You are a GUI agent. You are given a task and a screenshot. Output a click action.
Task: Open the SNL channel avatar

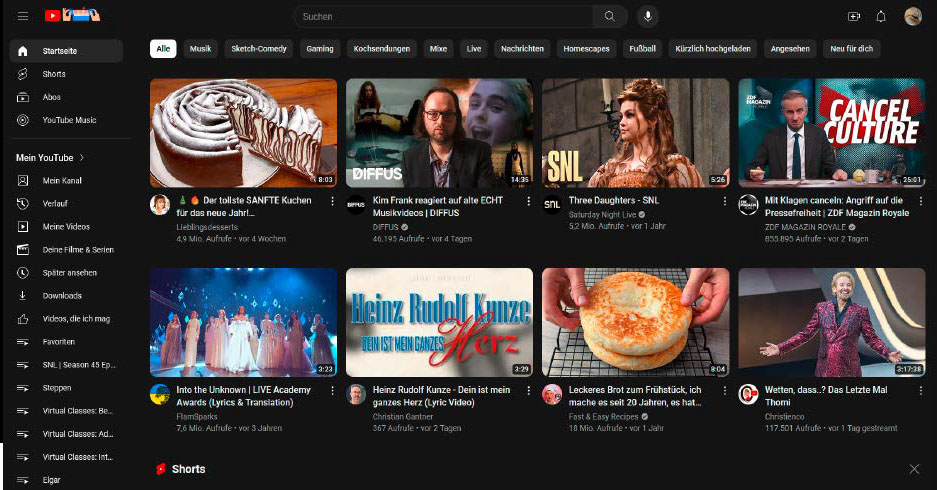click(x=552, y=205)
